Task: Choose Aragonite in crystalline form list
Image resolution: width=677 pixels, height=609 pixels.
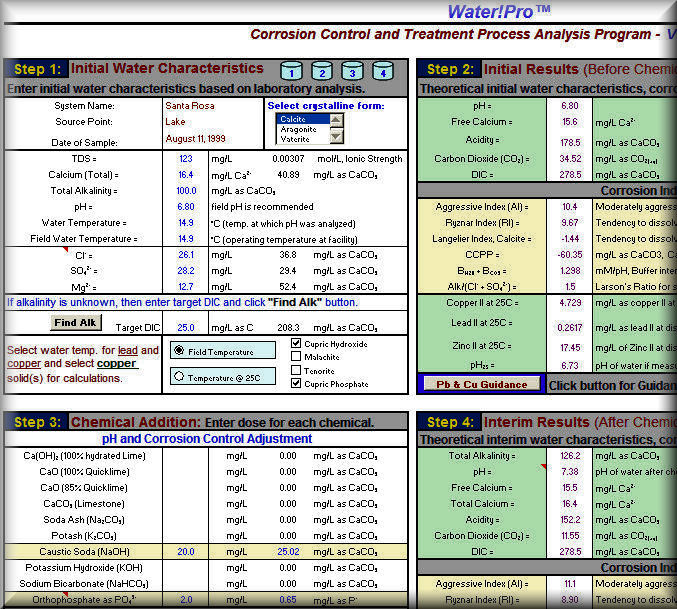Action: tap(303, 129)
